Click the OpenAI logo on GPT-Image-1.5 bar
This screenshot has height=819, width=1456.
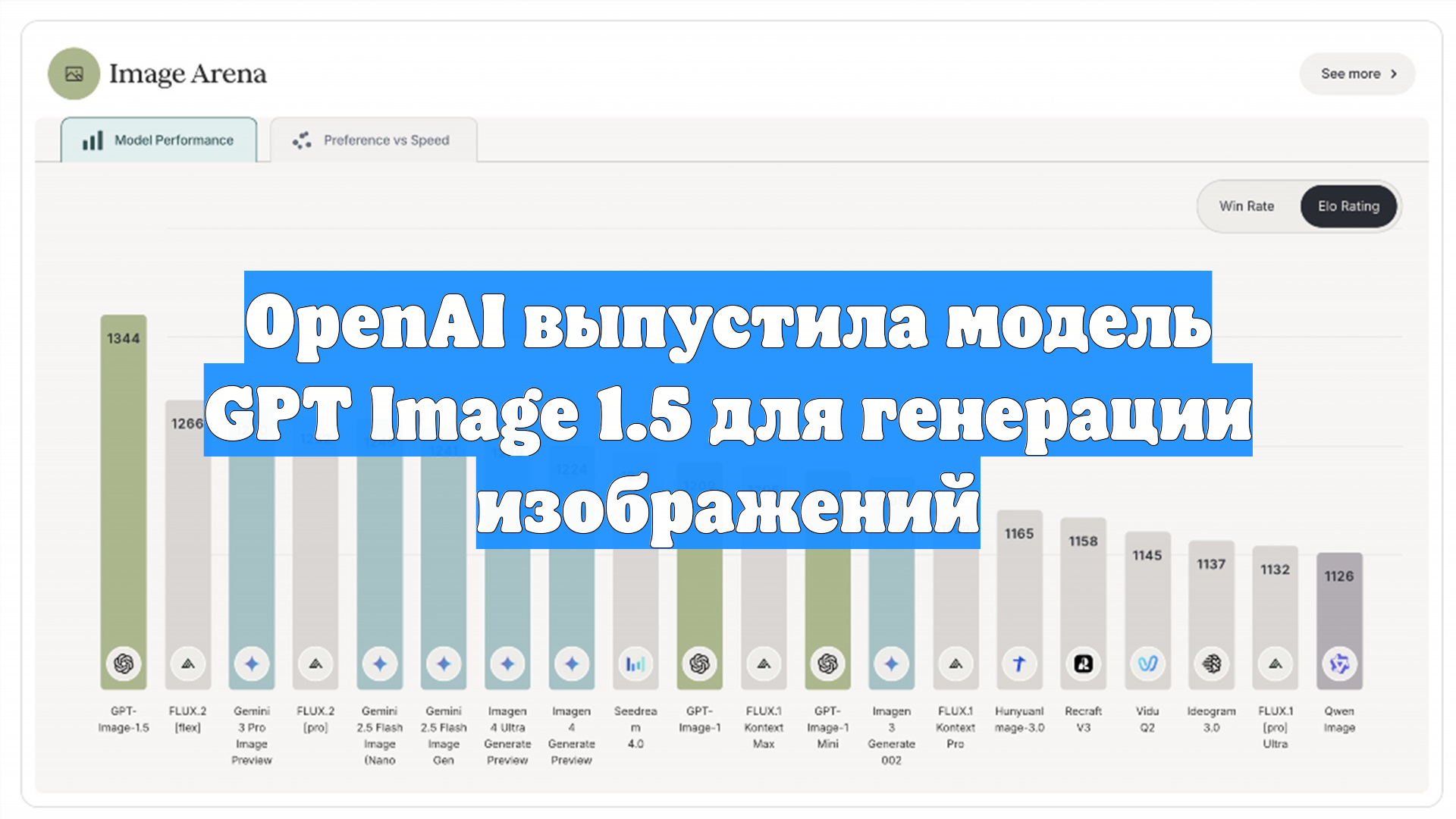[x=124, y=664]
